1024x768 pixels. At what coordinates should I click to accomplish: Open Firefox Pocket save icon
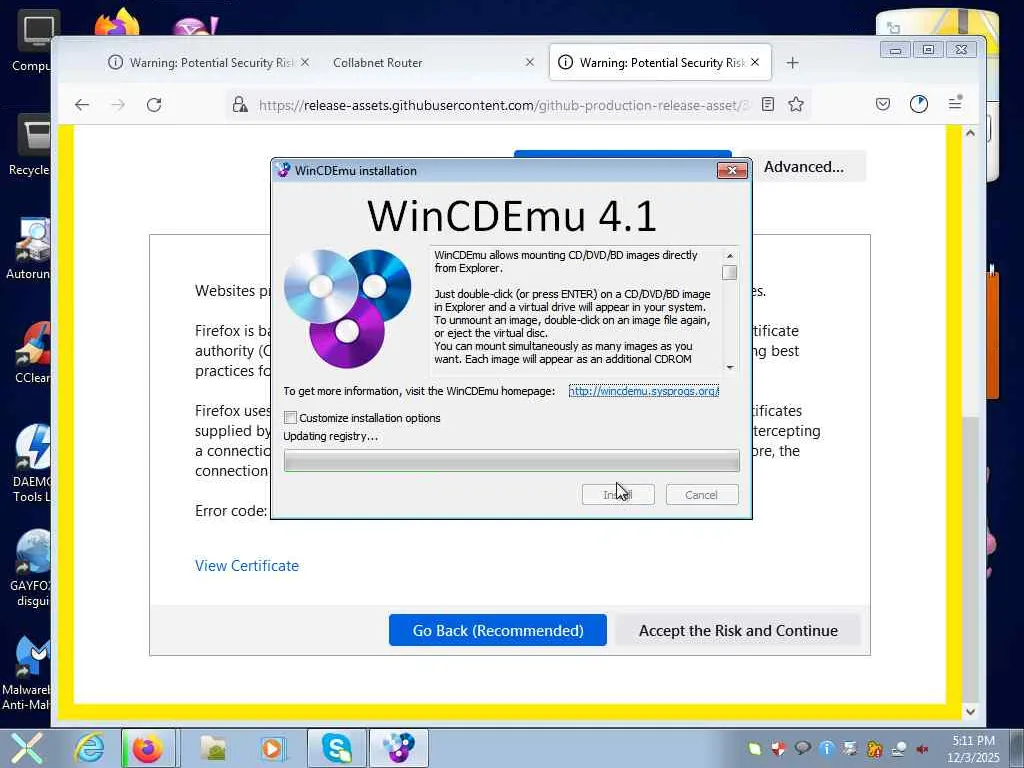(883, 104)
